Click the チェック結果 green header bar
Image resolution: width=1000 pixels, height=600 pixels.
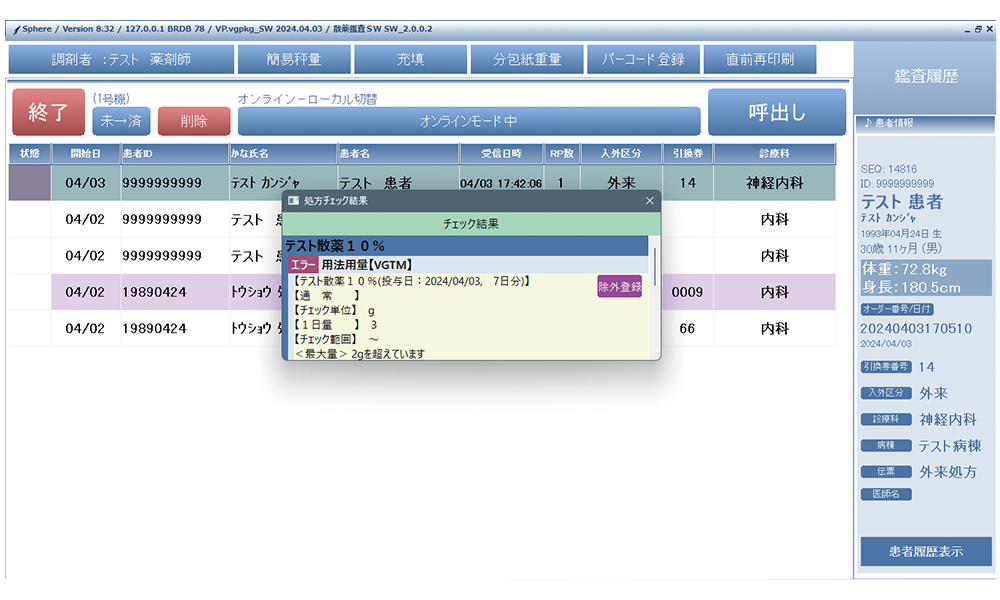471,224
